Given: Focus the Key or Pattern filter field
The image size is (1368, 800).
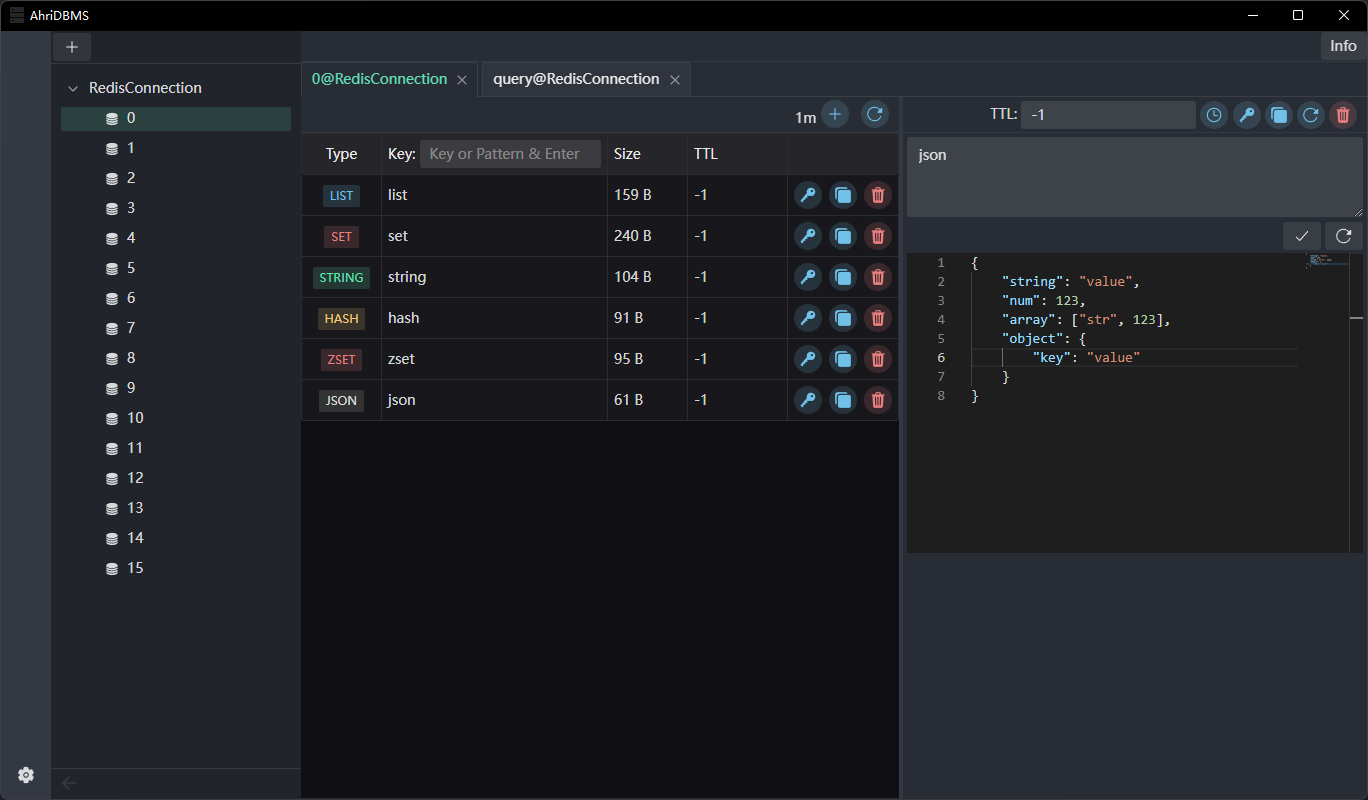Looking at the screenshot, I should pyautogui.click(x=511, y=154).
